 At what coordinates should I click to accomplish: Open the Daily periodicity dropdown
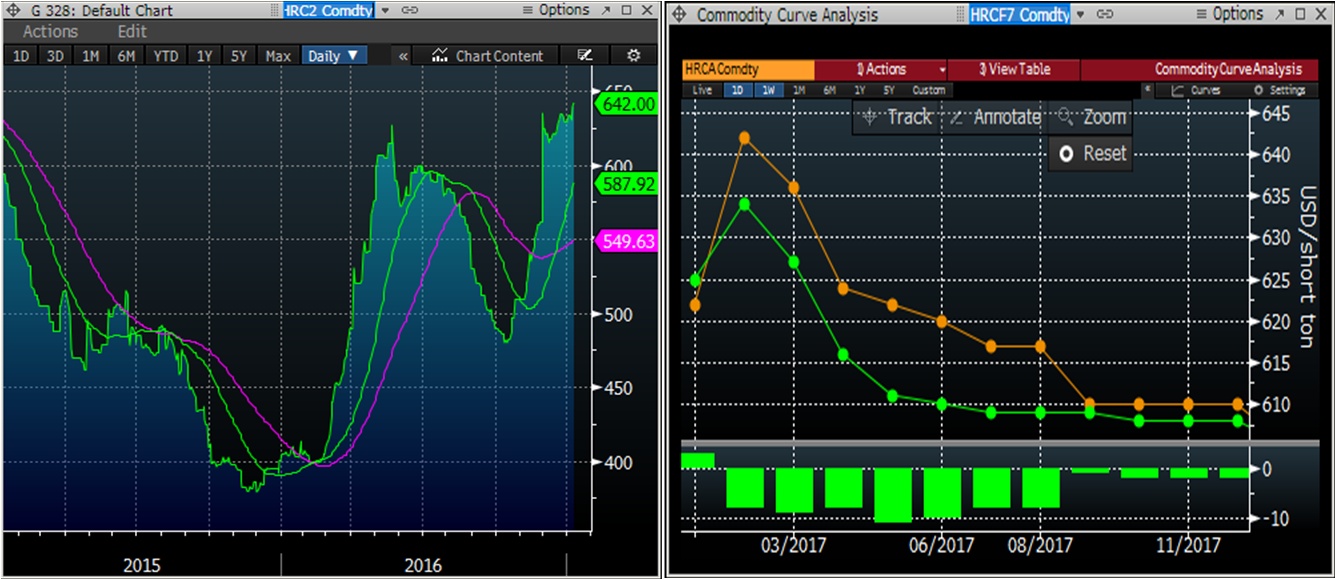click(x=334, y=56)
